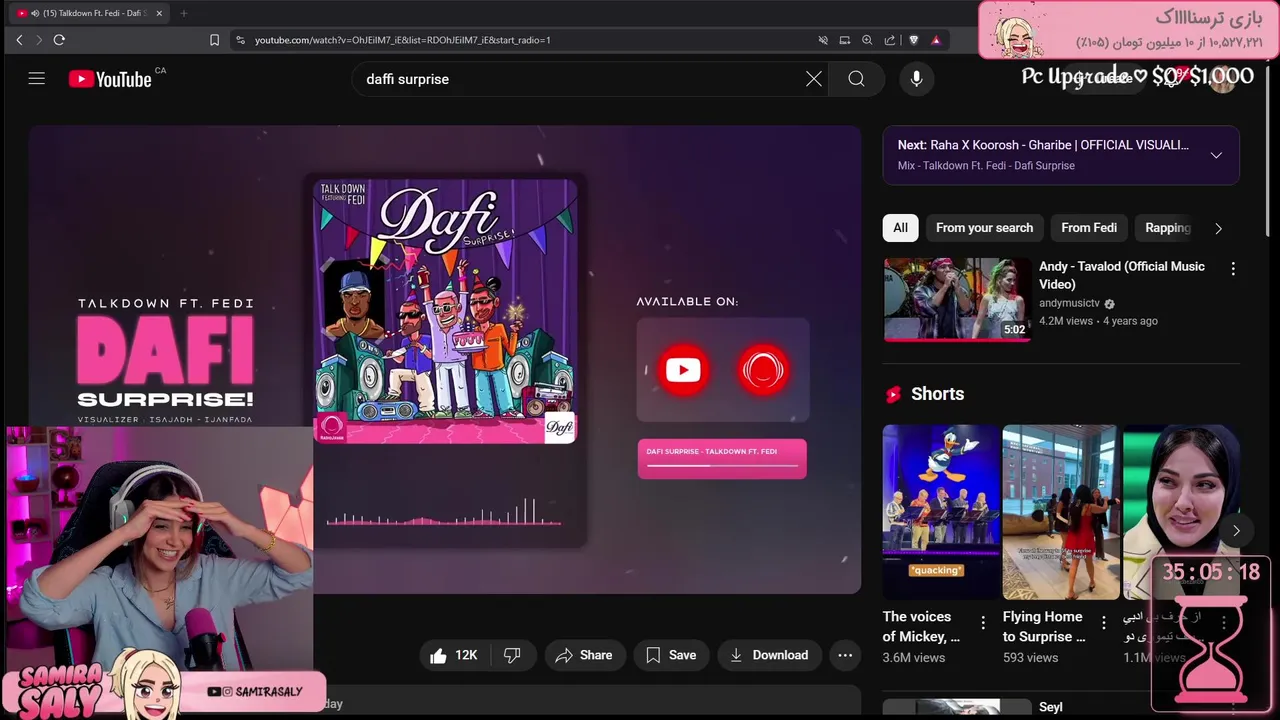Open more actions ellipsis under video

[845, 655]
